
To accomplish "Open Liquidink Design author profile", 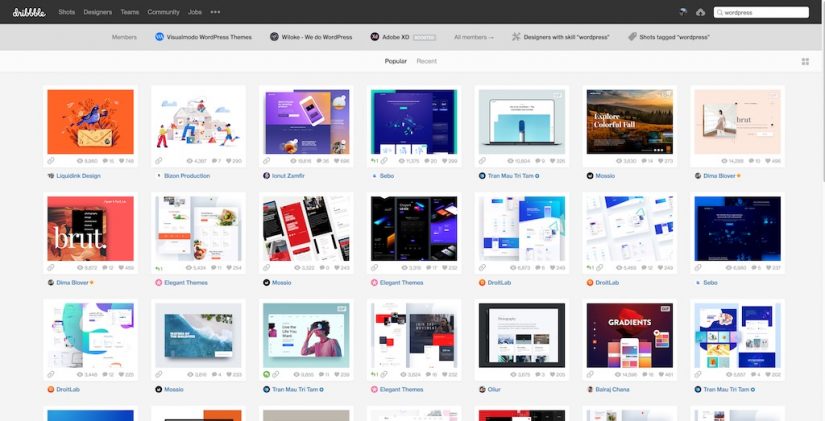I will (78, 176).
